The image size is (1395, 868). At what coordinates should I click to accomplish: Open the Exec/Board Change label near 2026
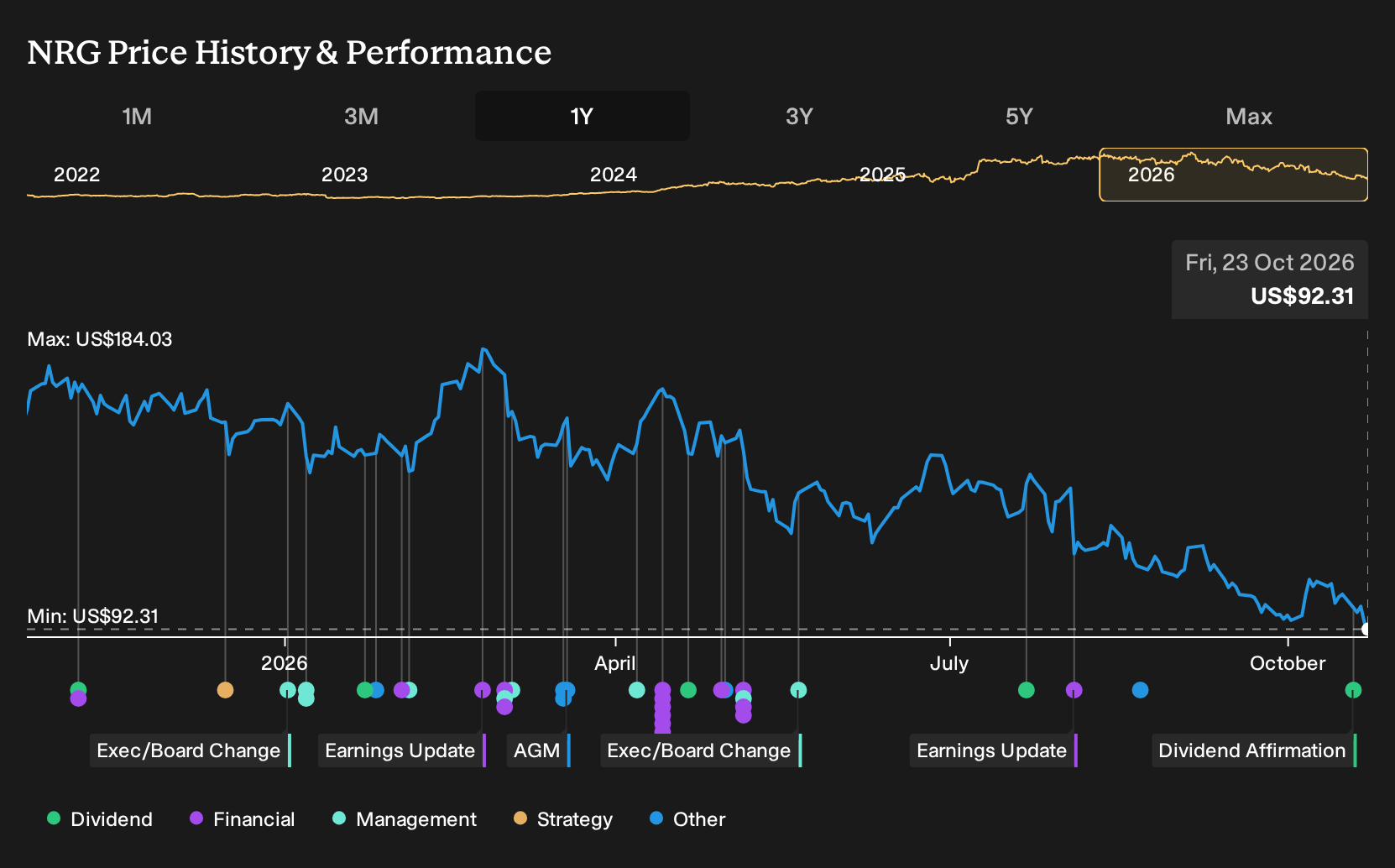click(191, 750)
